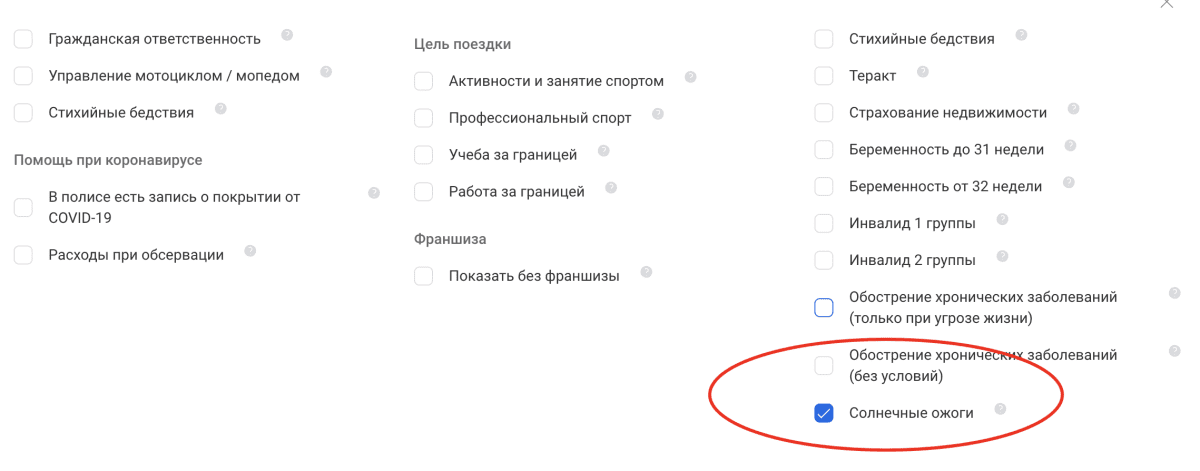Show info for Теракт option
The width and height of the screenshot is (1200, 471).
pyautogui.click(x=923, y=72)
